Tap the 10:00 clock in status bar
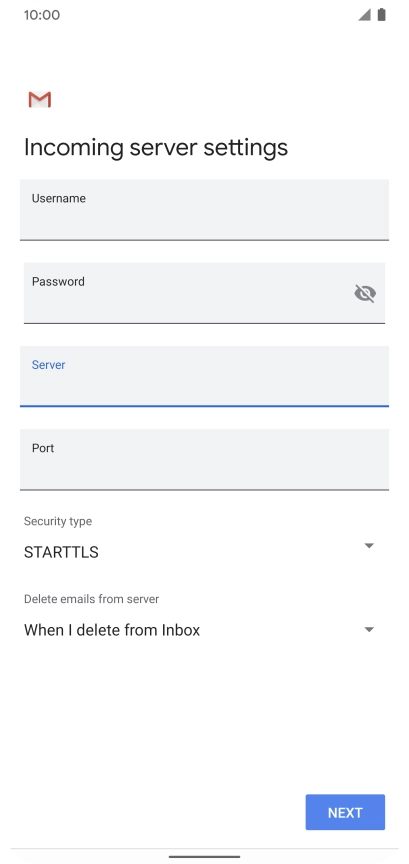409x864 pixels. click(x=42, y=15)
